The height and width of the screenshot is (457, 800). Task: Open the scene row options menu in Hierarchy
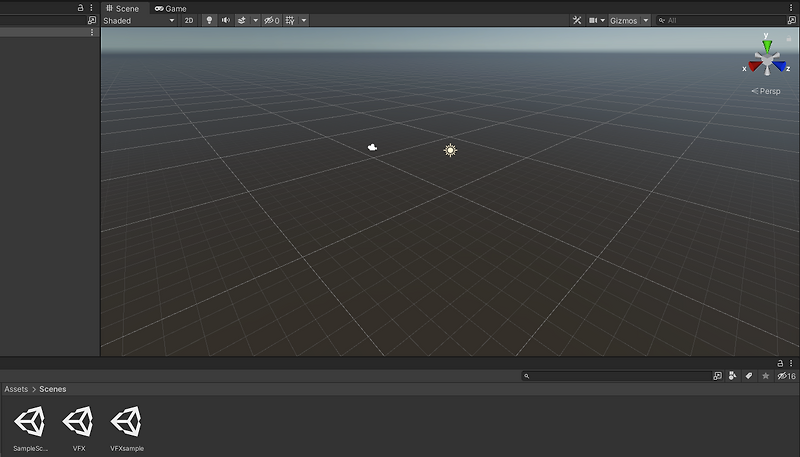(92, 32)
